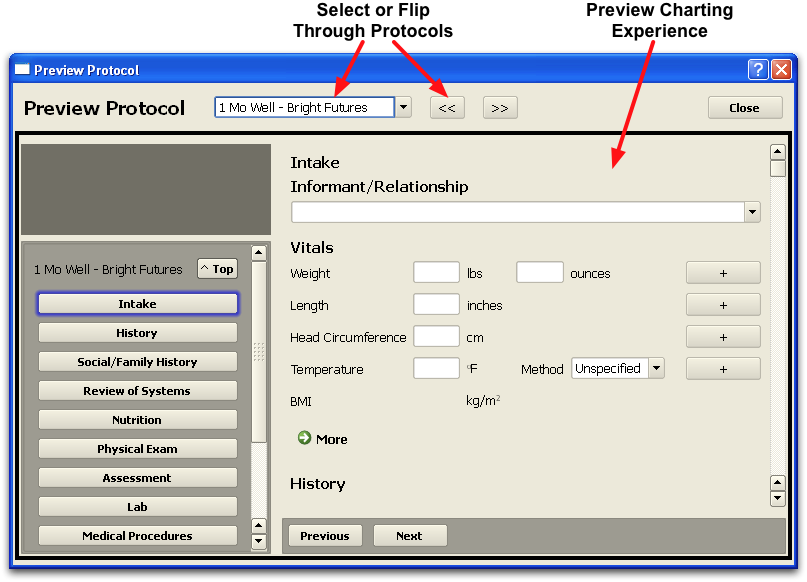Click the plus button for Length
Image resolution: width=807 pixels, height=582 pixels.
723,305
